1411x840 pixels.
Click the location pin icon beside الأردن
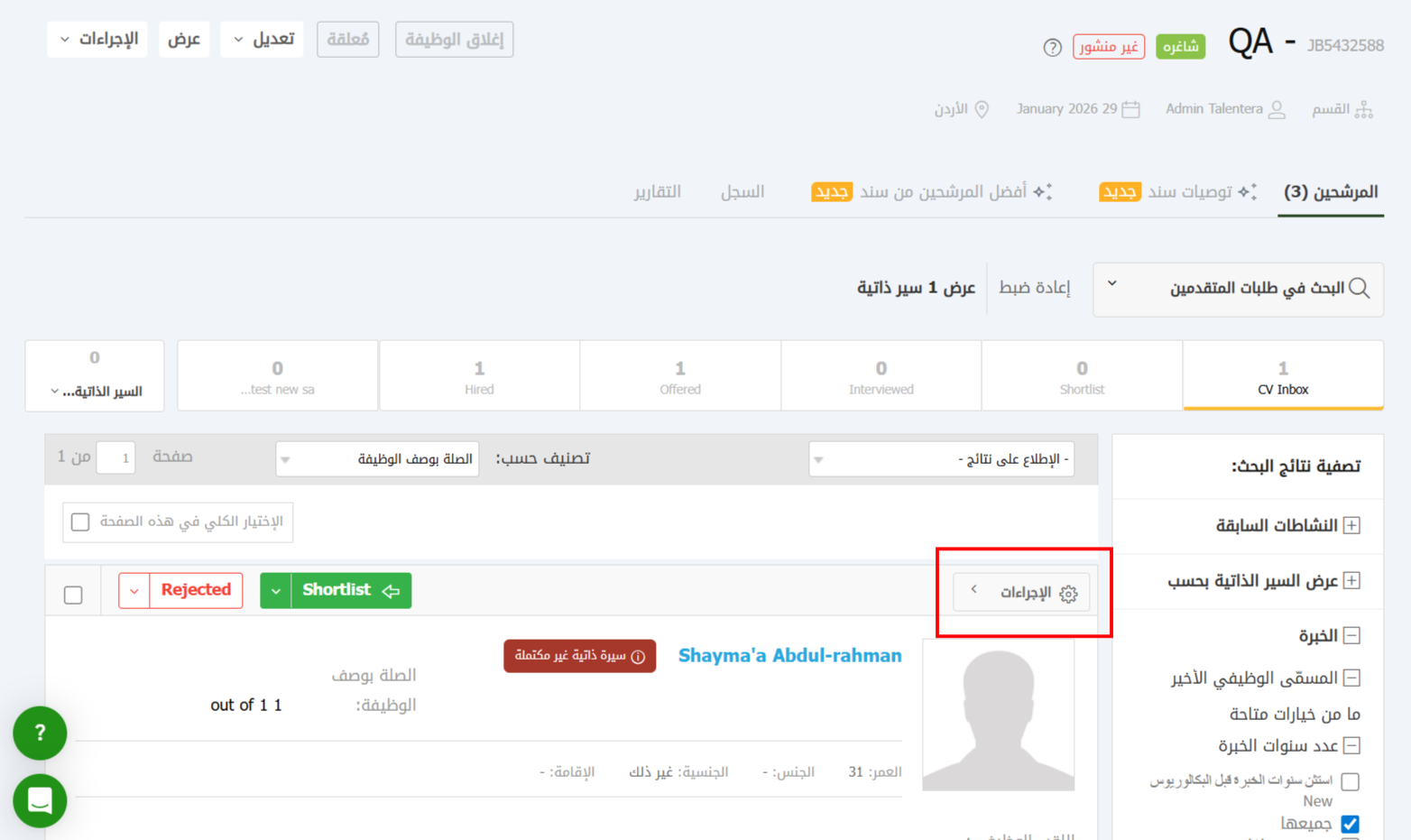pos(982,109)
